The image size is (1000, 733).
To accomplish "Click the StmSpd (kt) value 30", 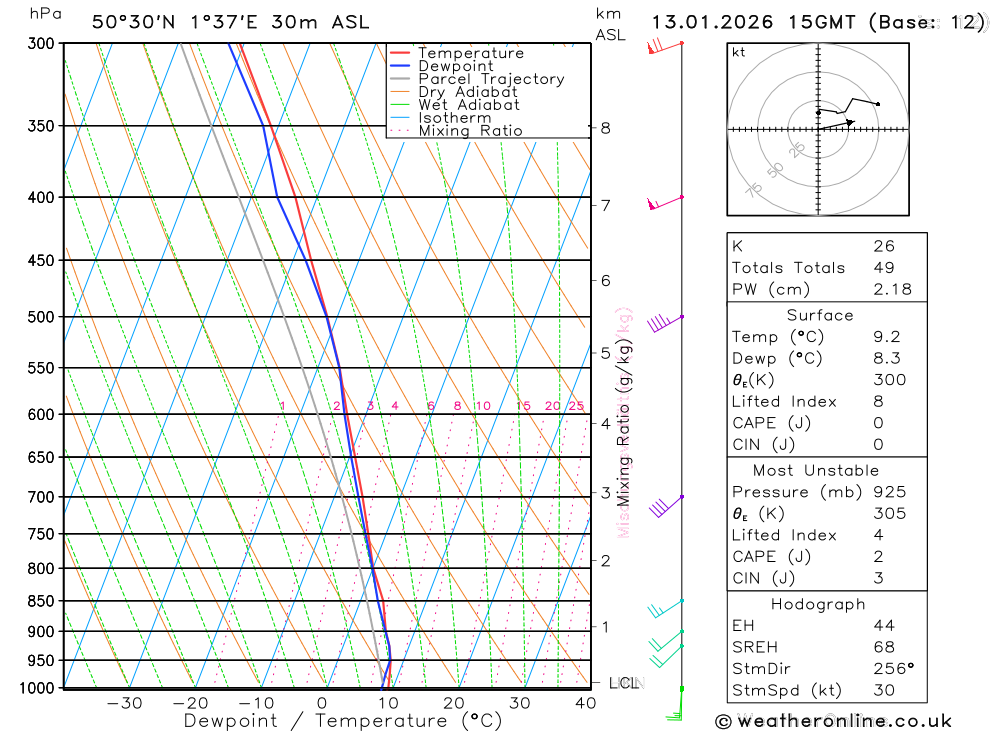I will [884, 690].
